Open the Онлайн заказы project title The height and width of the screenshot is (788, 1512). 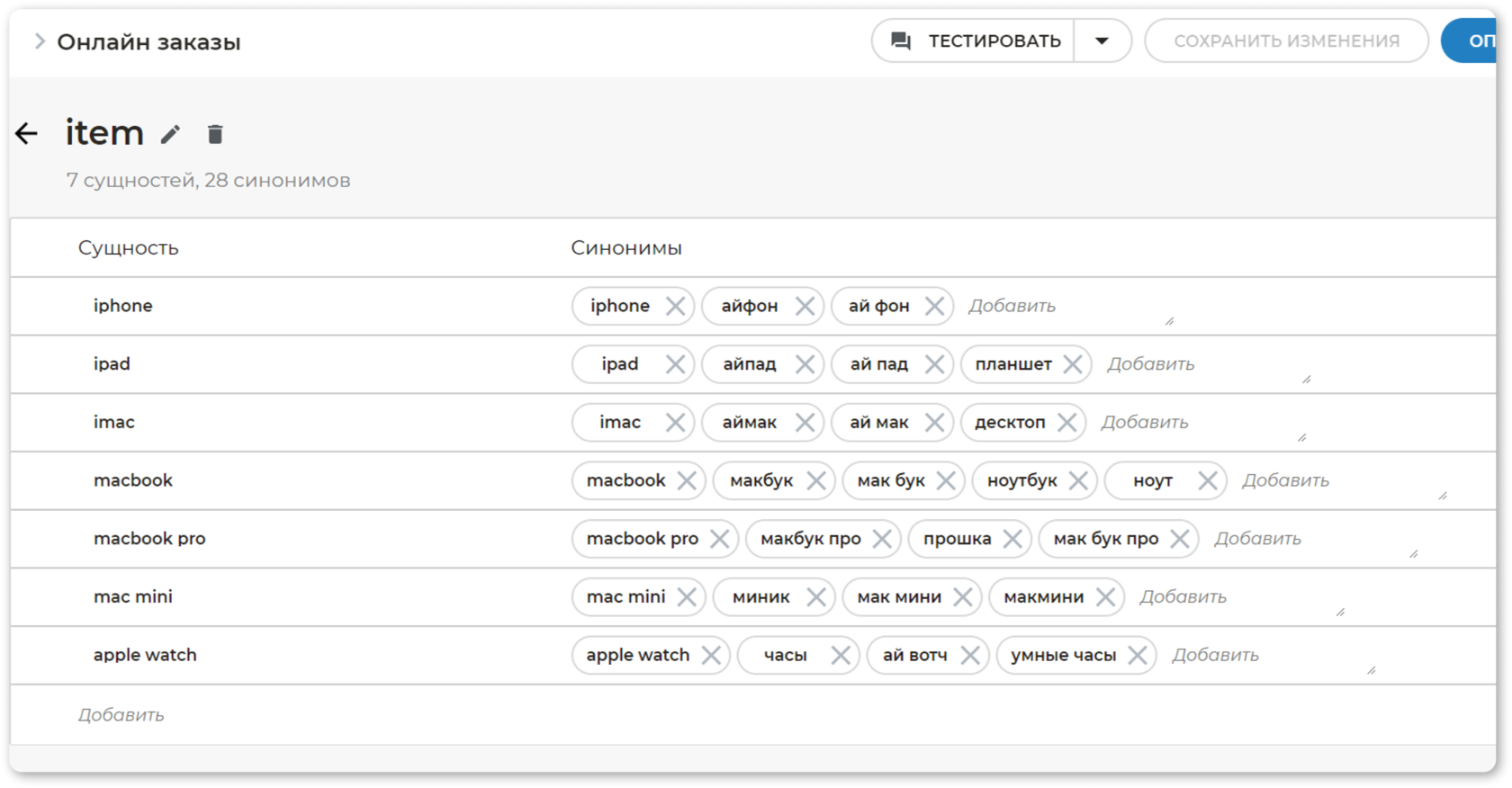[148, 42]
